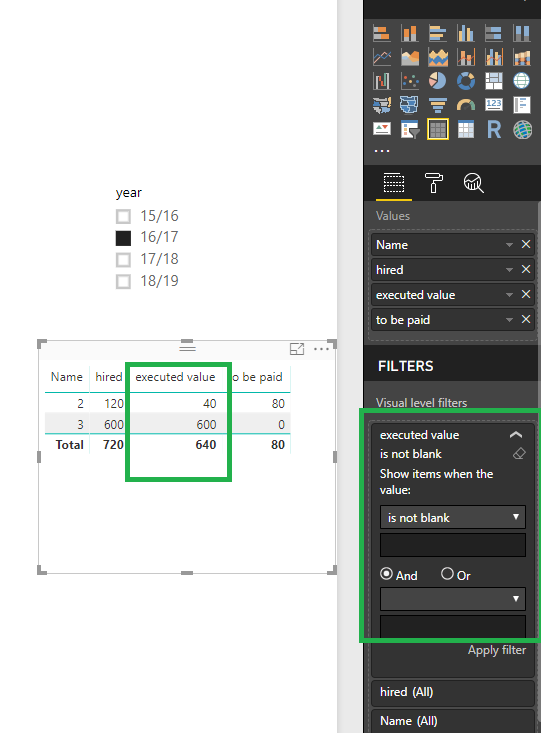Open focus mode on the table visual
This screenshot has width=541, height=733.
(x=297, y=349)
